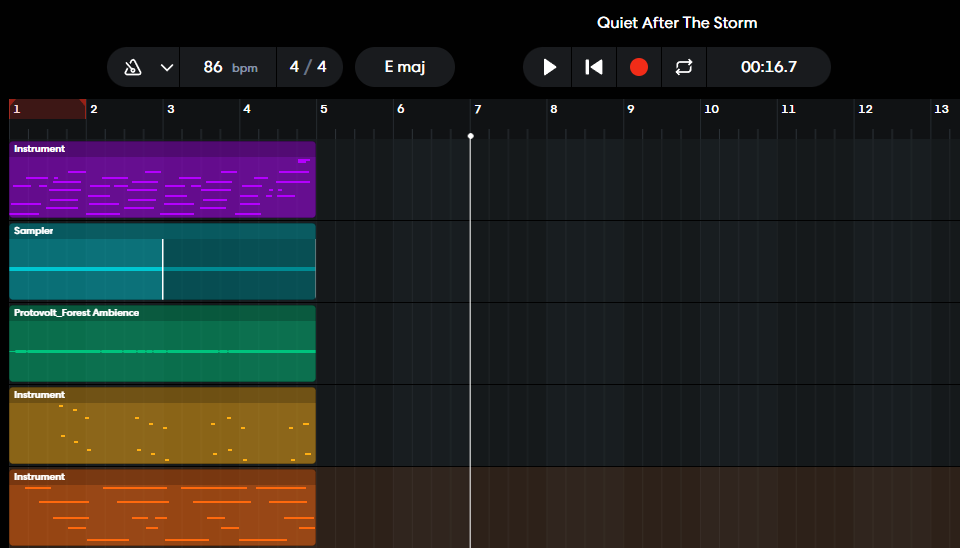Select the Protovolt_Forest Ambience audio clip
The image size is (960, 548).
pyautogui.click(x=162, y=343)
